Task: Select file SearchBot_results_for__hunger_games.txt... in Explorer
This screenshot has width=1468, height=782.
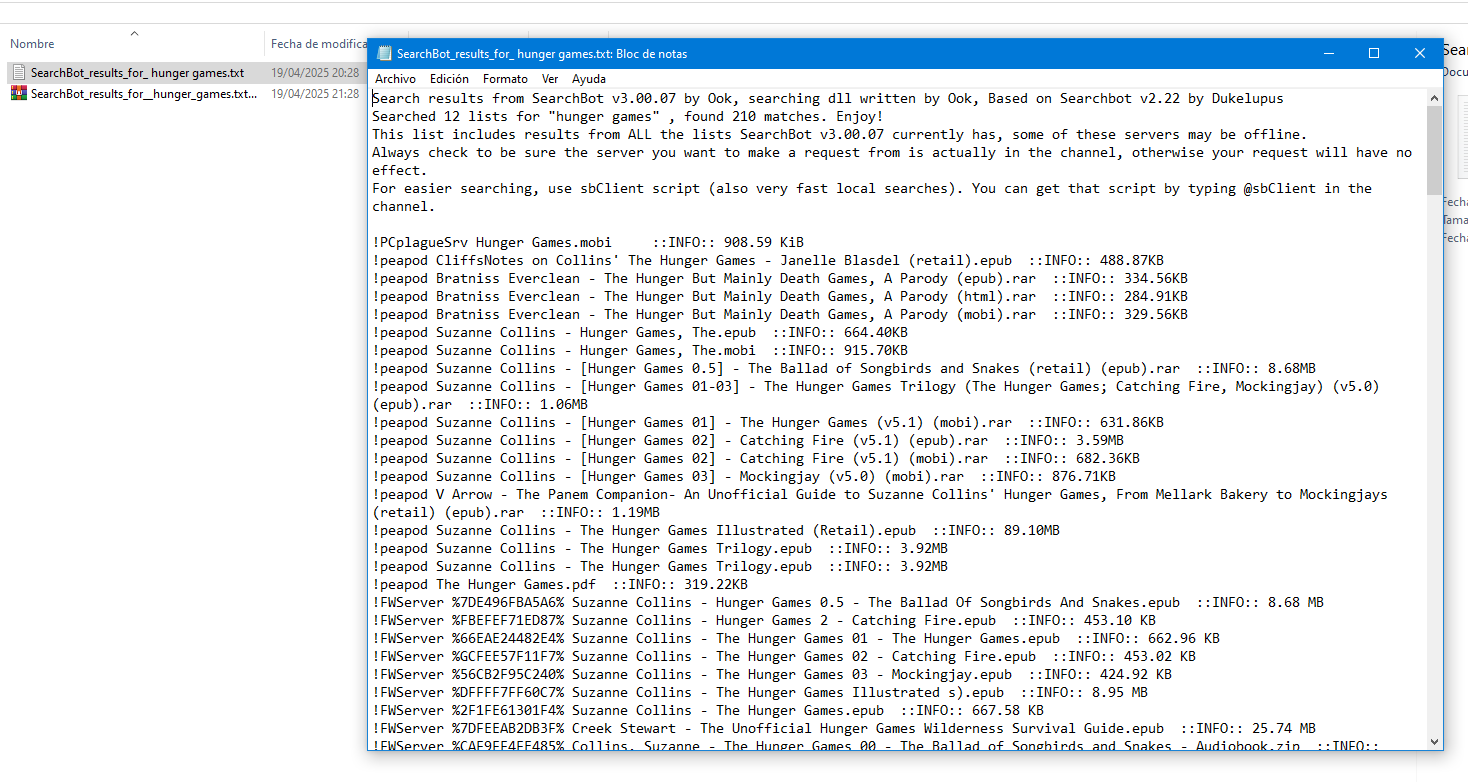Action: (144, 93)
